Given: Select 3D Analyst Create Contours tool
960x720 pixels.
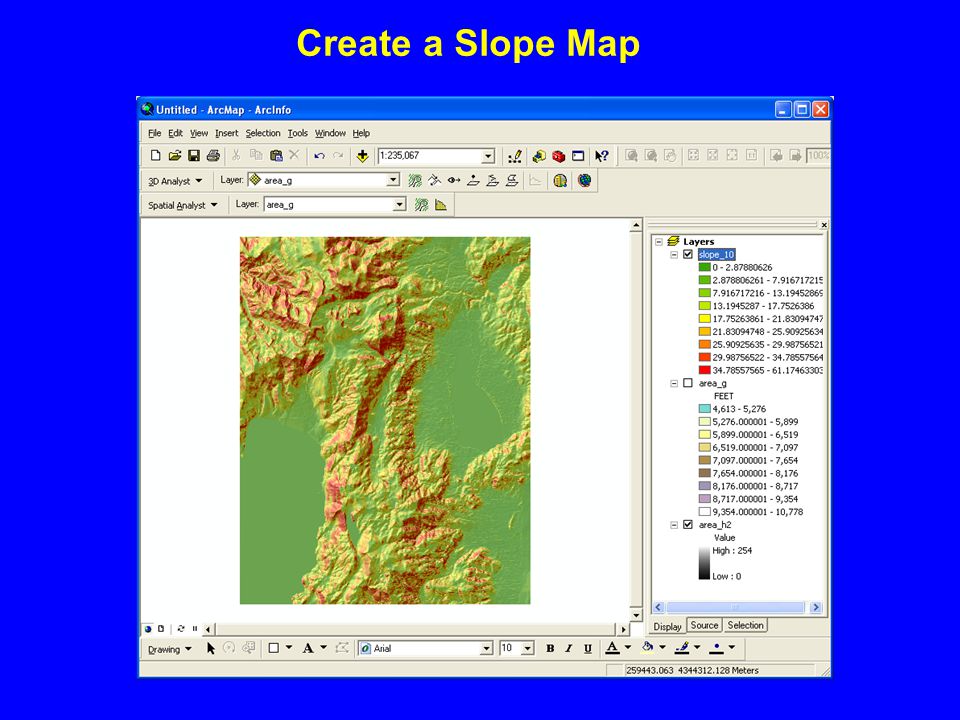Looking at the screenshot, I should pyautogui.click(x=415, y=180).
